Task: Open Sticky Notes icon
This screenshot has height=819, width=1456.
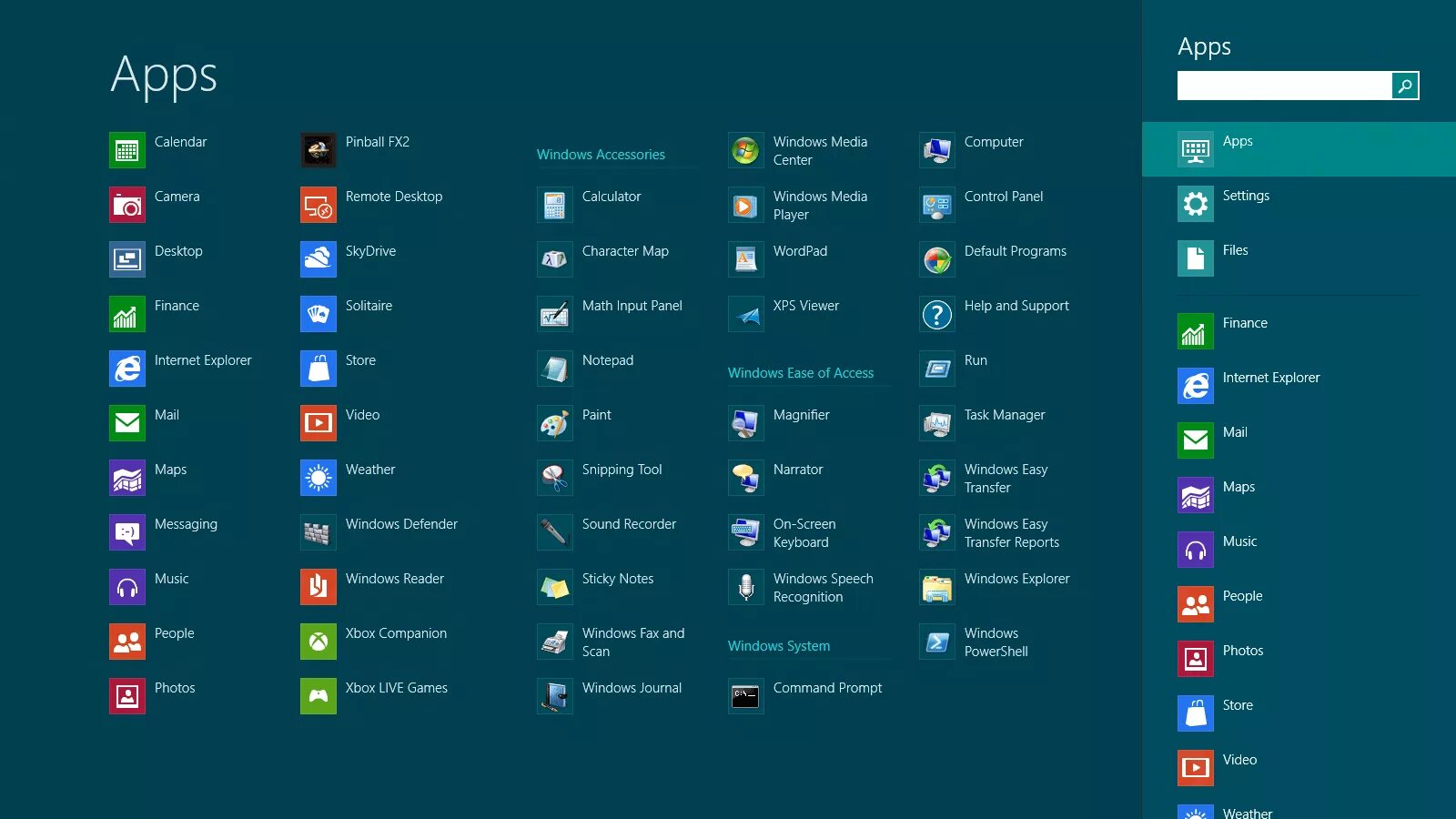Action: click(555, 587)
